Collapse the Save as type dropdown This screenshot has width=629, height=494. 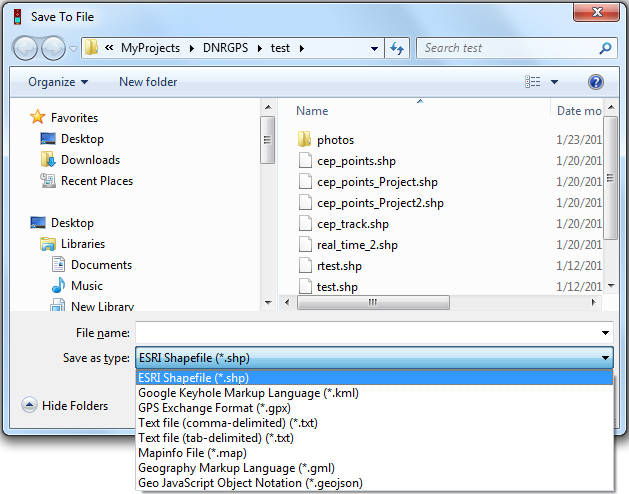tap(605, 358)
